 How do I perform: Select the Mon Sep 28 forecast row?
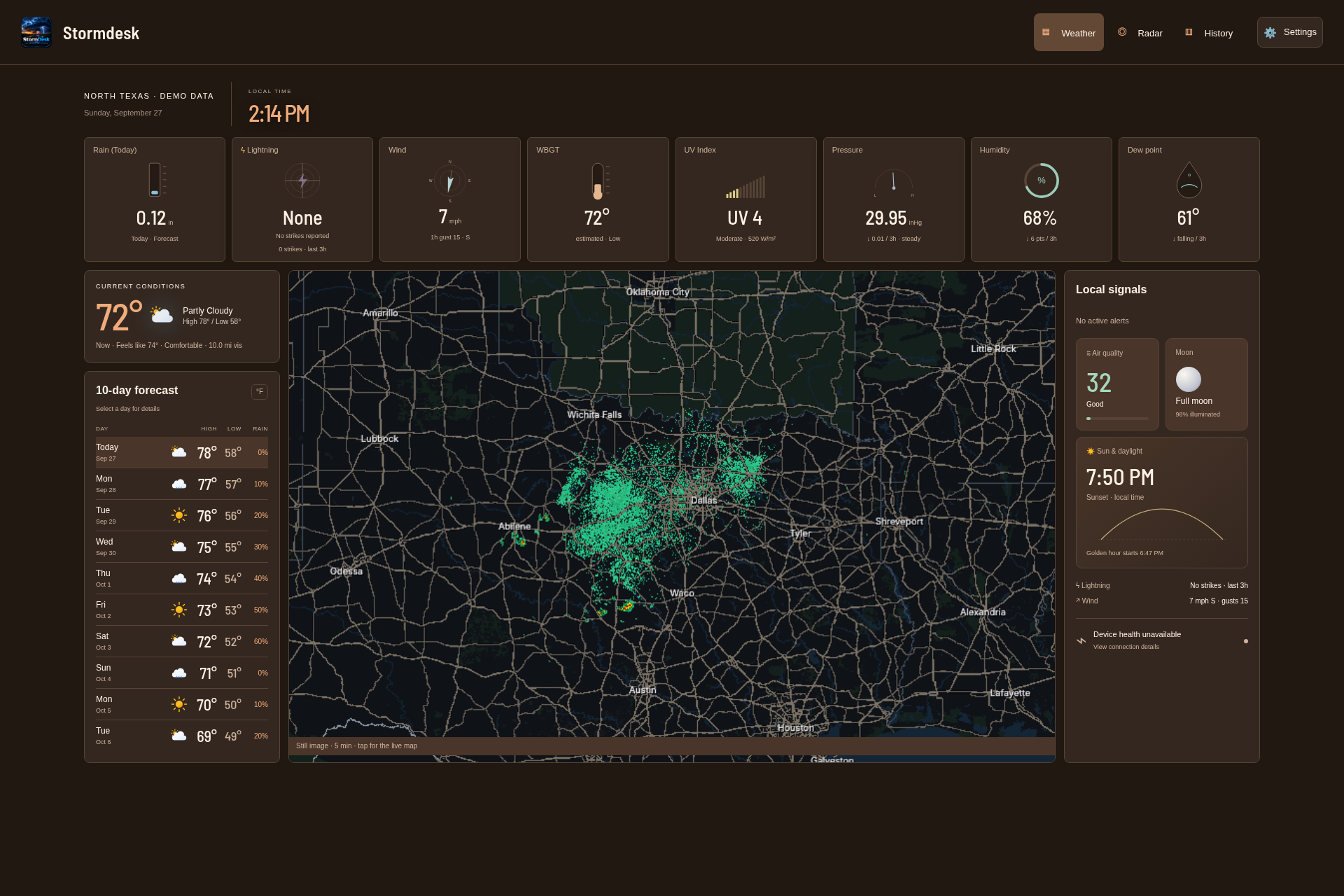[x=182, y=484]
